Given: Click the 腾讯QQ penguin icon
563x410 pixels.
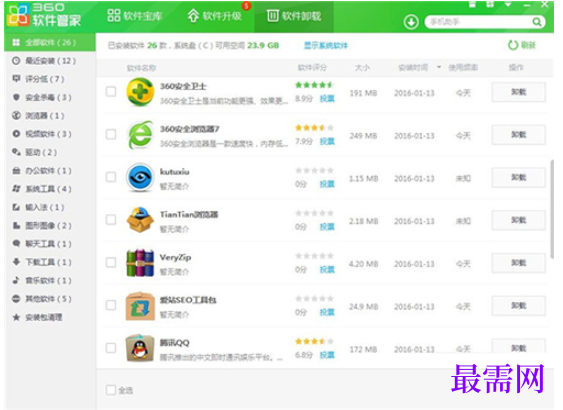Looking at the screenshot, I should tap(140, 348).
